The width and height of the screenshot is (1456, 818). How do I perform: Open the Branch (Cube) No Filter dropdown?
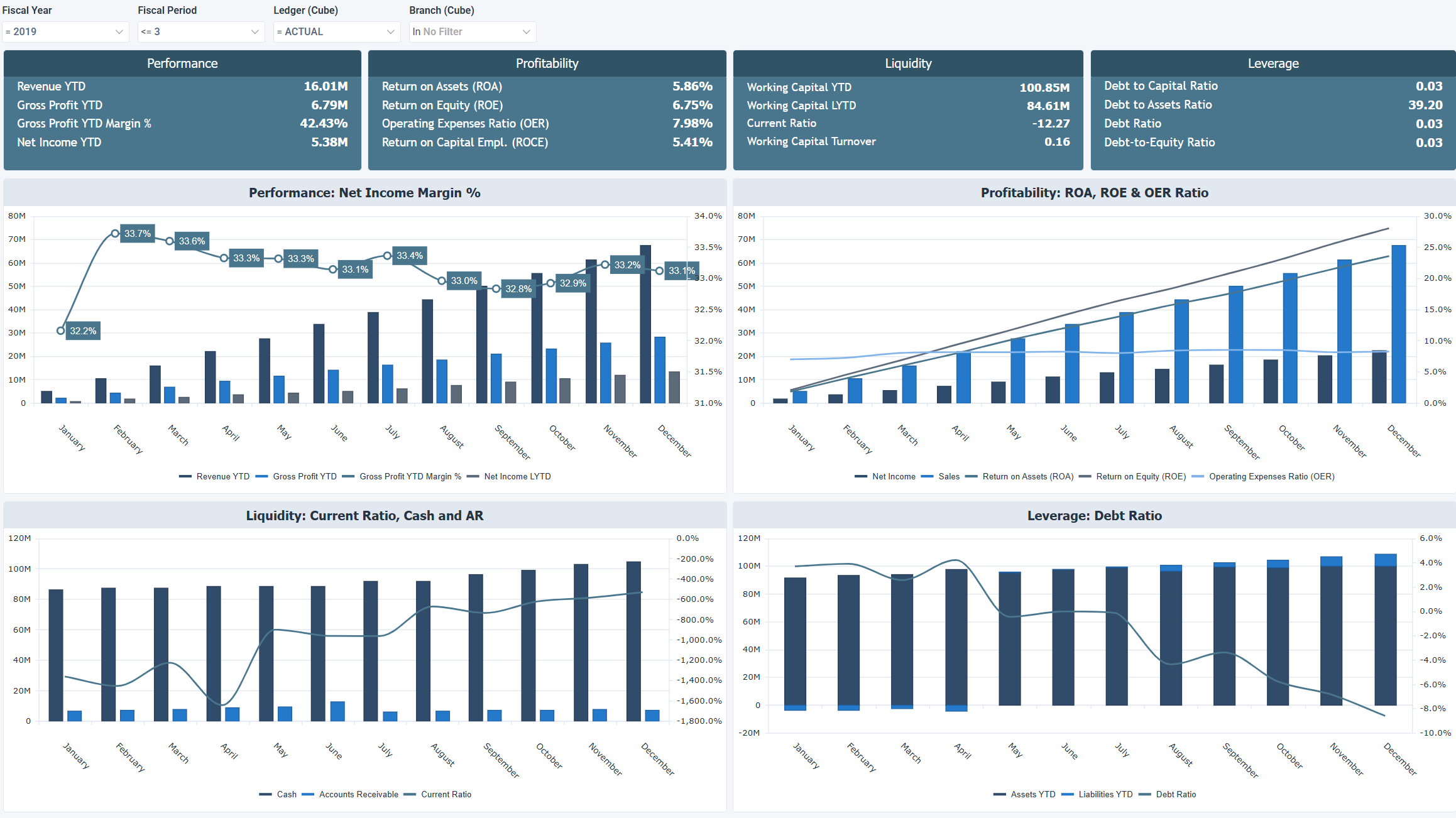pyautogui.click(x=471, y=31)
